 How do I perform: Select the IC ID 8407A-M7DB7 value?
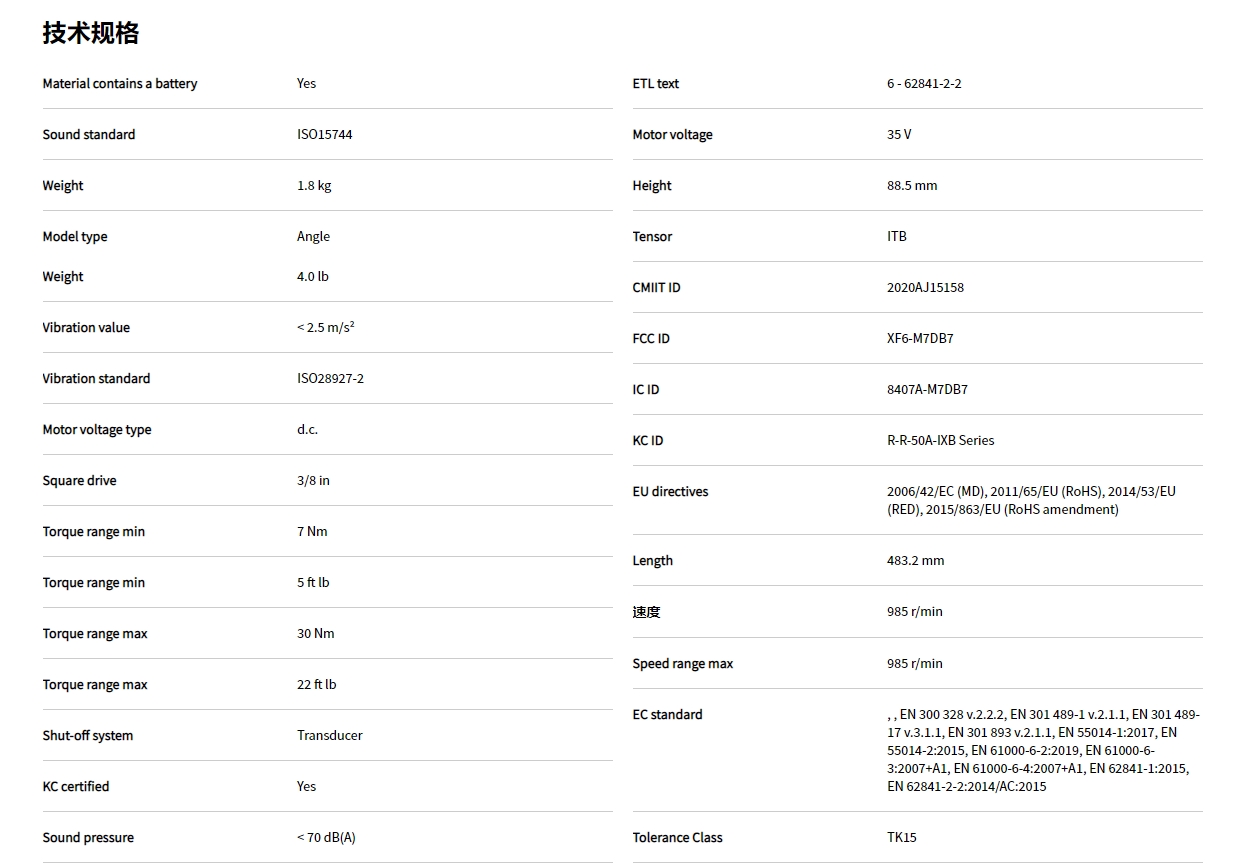[x=927, y=390]
